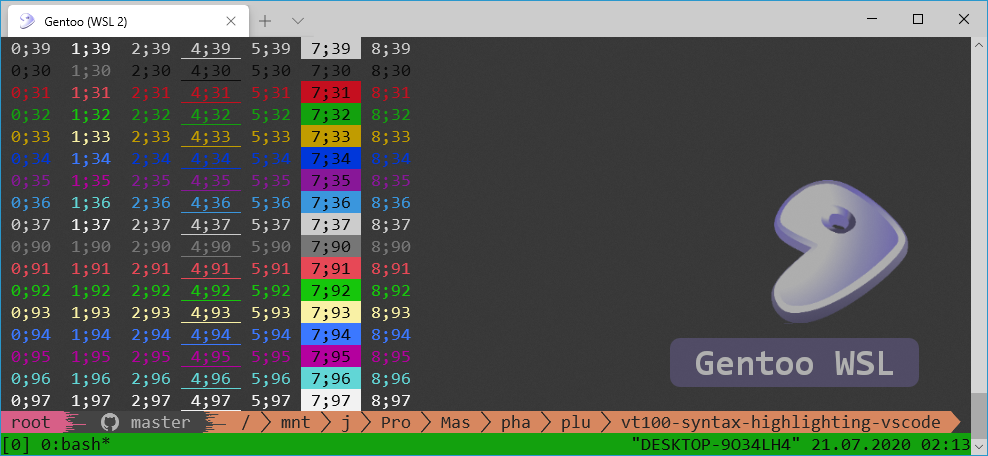The width and height of the screenshot is (988, 456).
Task: Click the yellow 7;33 color block
Action: (331, 136)
